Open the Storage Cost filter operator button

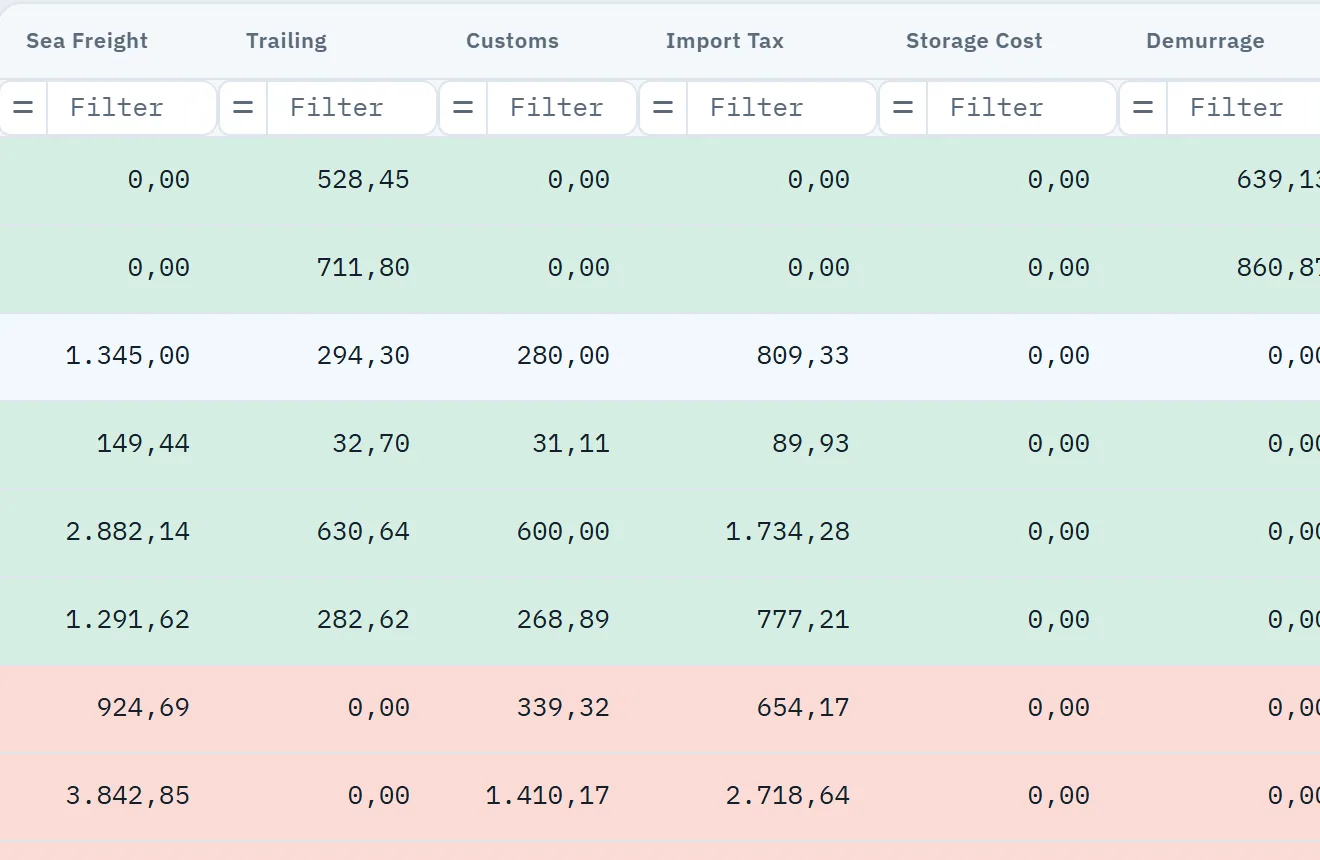903,108
